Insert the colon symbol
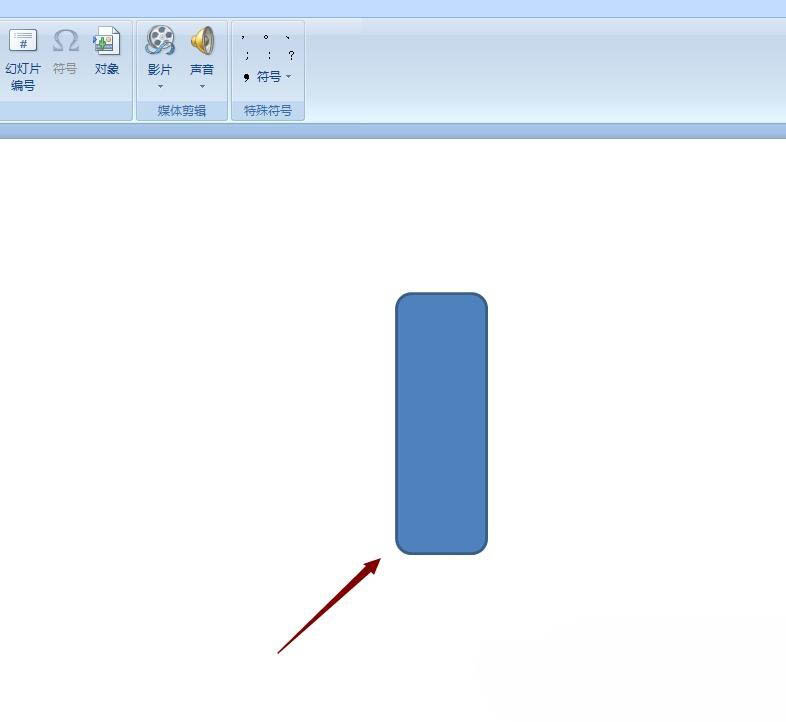 point(269,55)
